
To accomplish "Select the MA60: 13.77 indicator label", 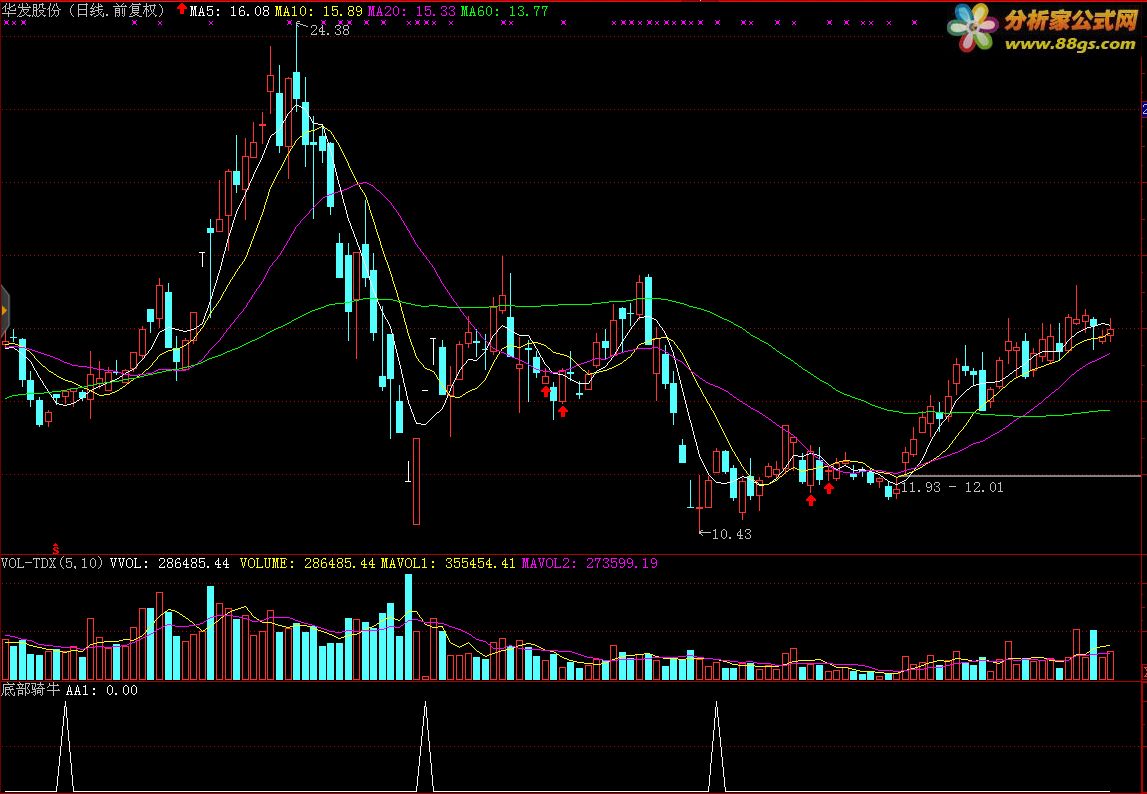I will pyautogui.click(x=504, y=12).
